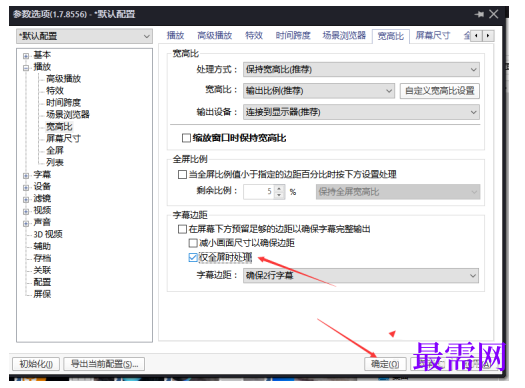Image resolution: width=525 pixels, height=388 pixels.
Task: Switch to the 播放 tab
Action: click(175, 35)
